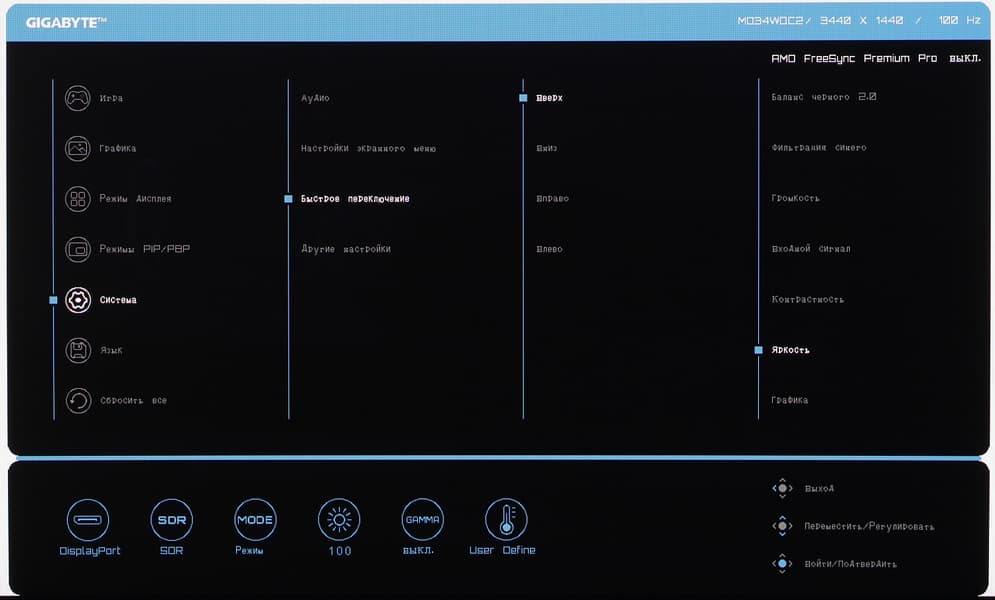Click the DisplayPort label text
The image size is (995, 600).
click(x=89, y=551)
